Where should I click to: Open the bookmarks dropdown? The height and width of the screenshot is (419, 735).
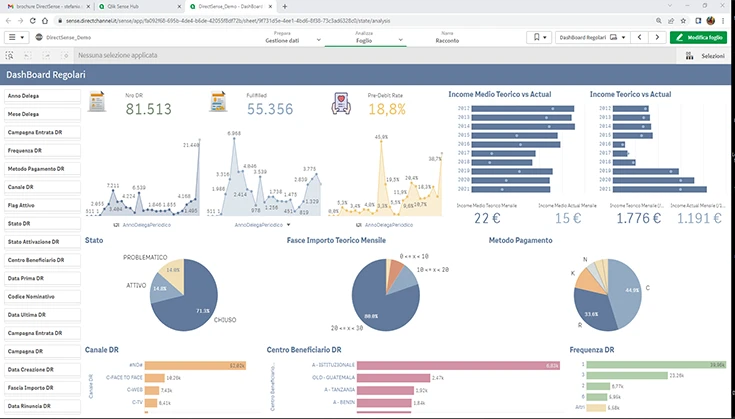coord(539,37)
